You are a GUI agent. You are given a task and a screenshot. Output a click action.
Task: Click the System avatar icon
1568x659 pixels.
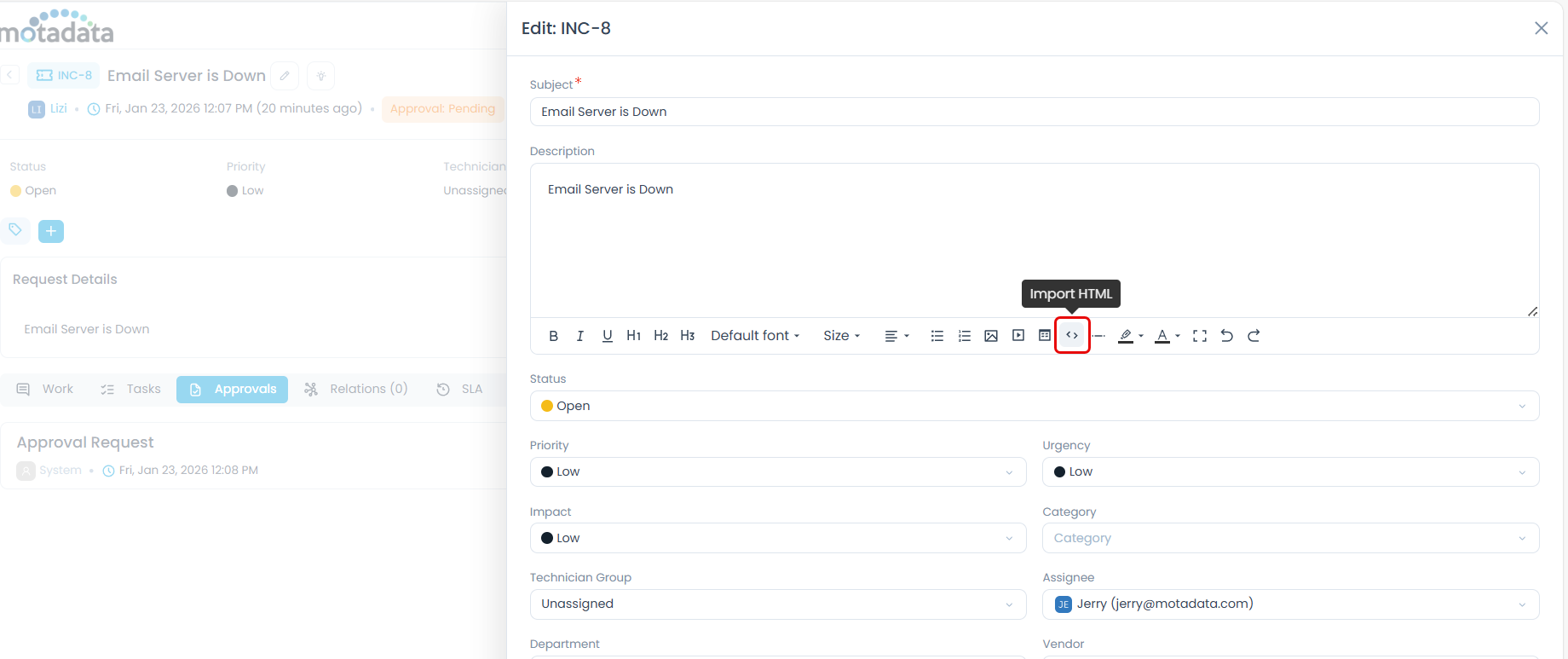[26, 471]
